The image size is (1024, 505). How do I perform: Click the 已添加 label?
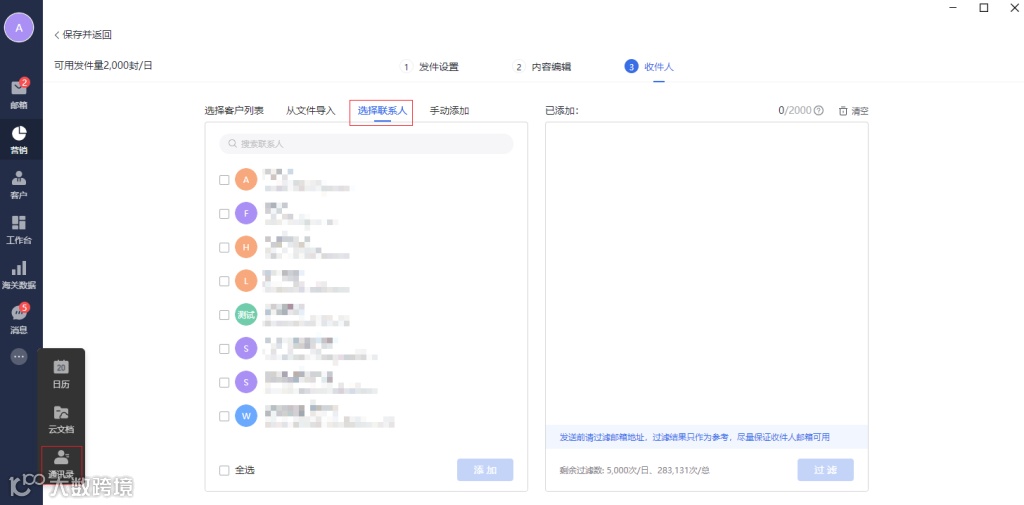pos(562,110)
